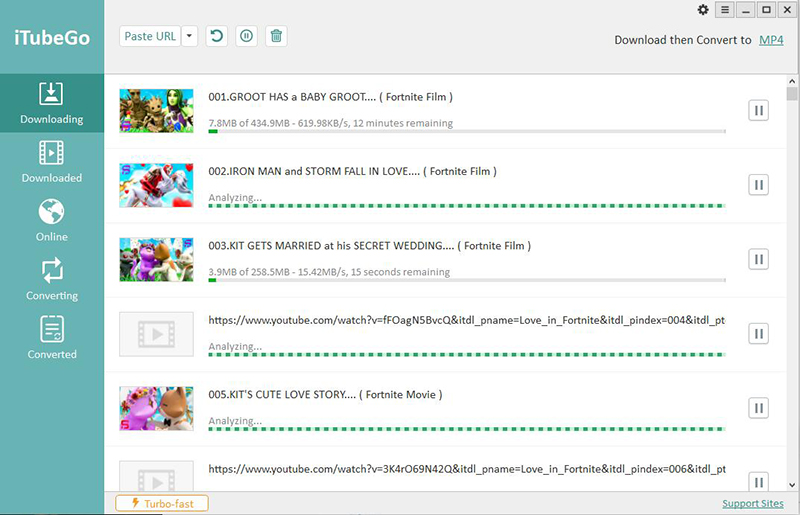The image size is (800, 515).
Task: Open the Online browser section
Action: tap(52, 220)
